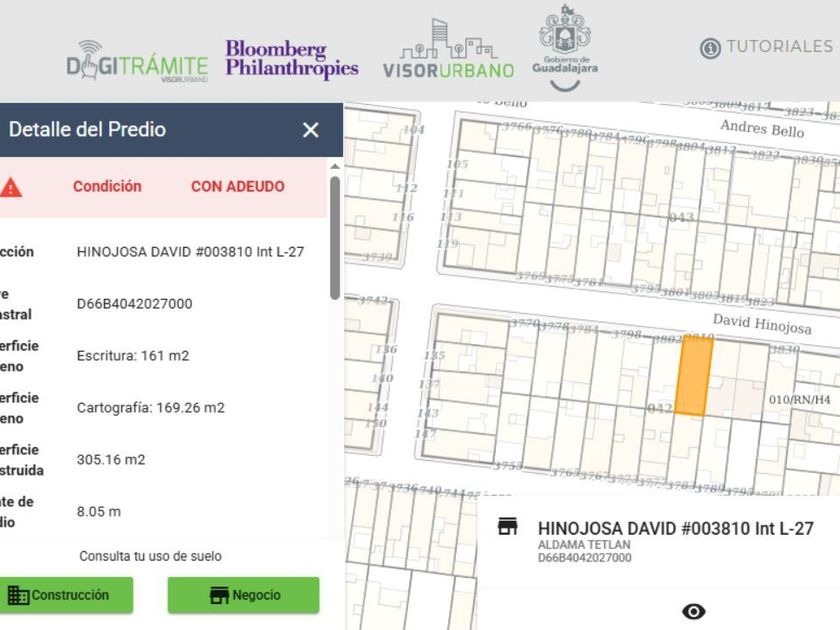
Task: Click block number 043 on the map
Action: pyautogui.click(x=681, y=218)
